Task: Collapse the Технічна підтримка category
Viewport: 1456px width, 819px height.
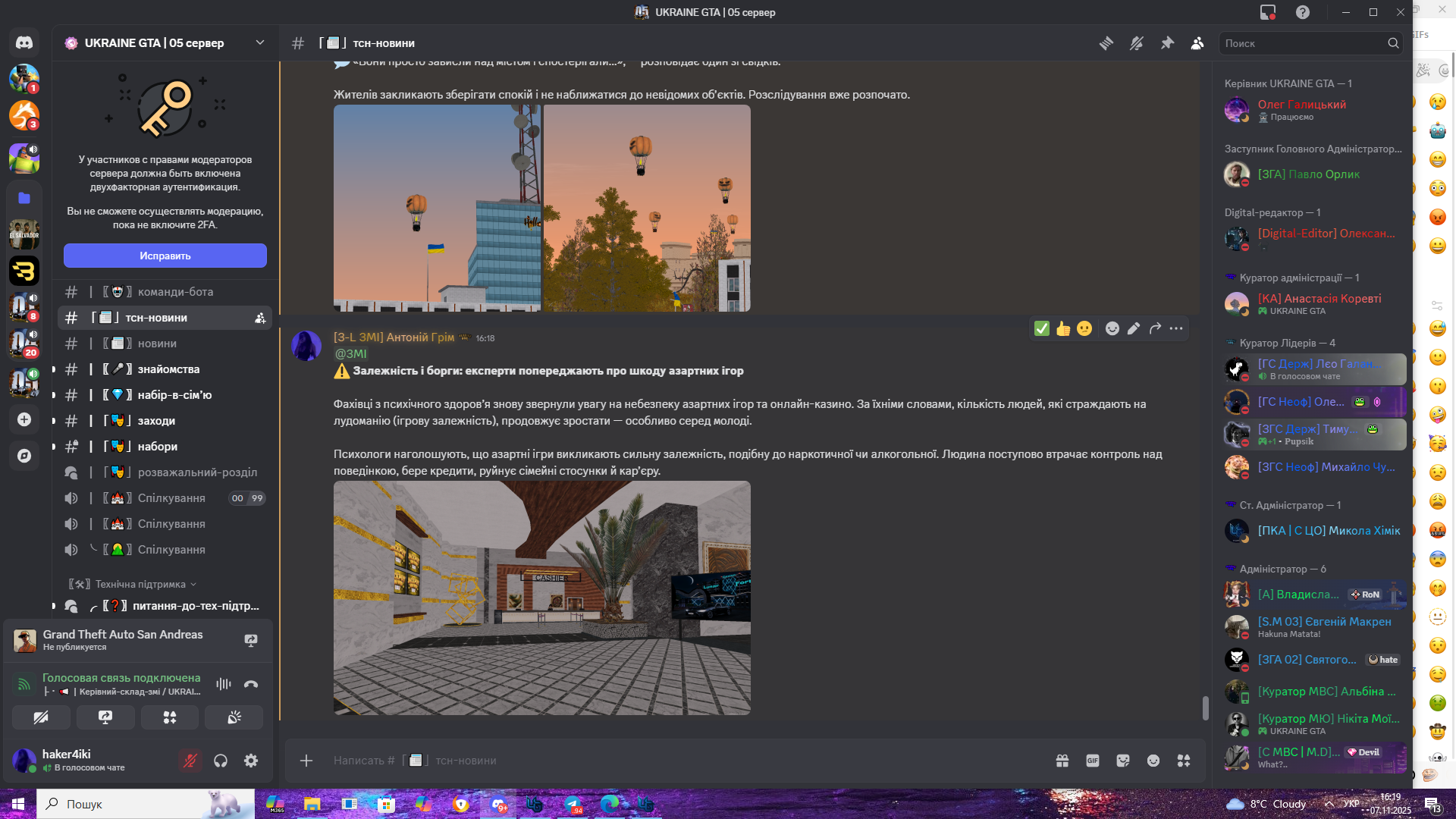Action: coord(133,584)
